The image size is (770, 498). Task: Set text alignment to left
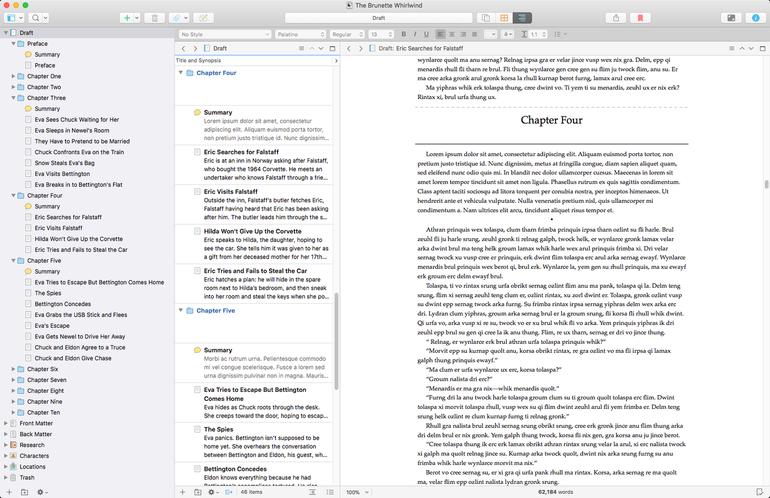[x=440, y=34]
